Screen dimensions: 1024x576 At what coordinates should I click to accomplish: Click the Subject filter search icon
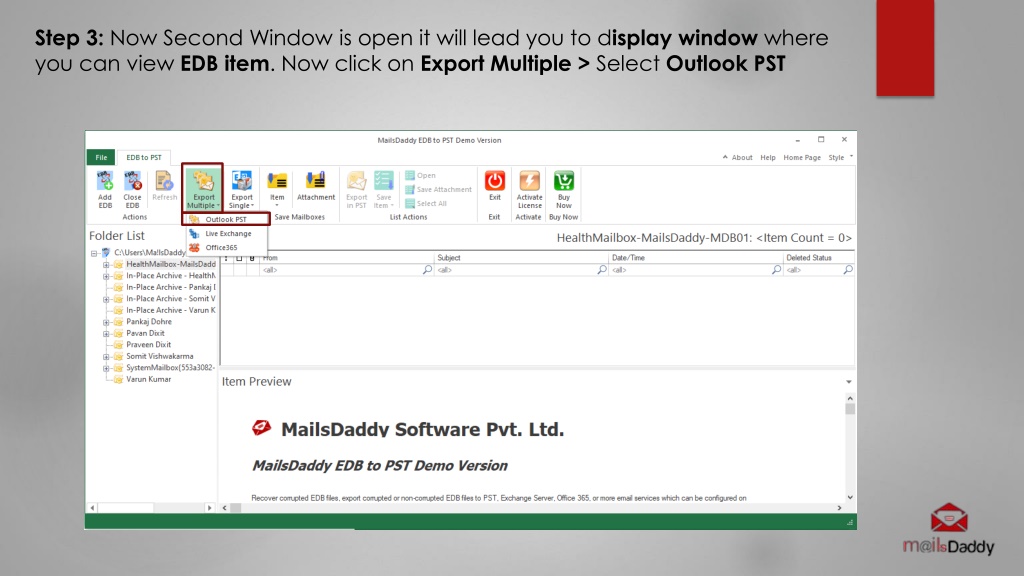(601, 270)
